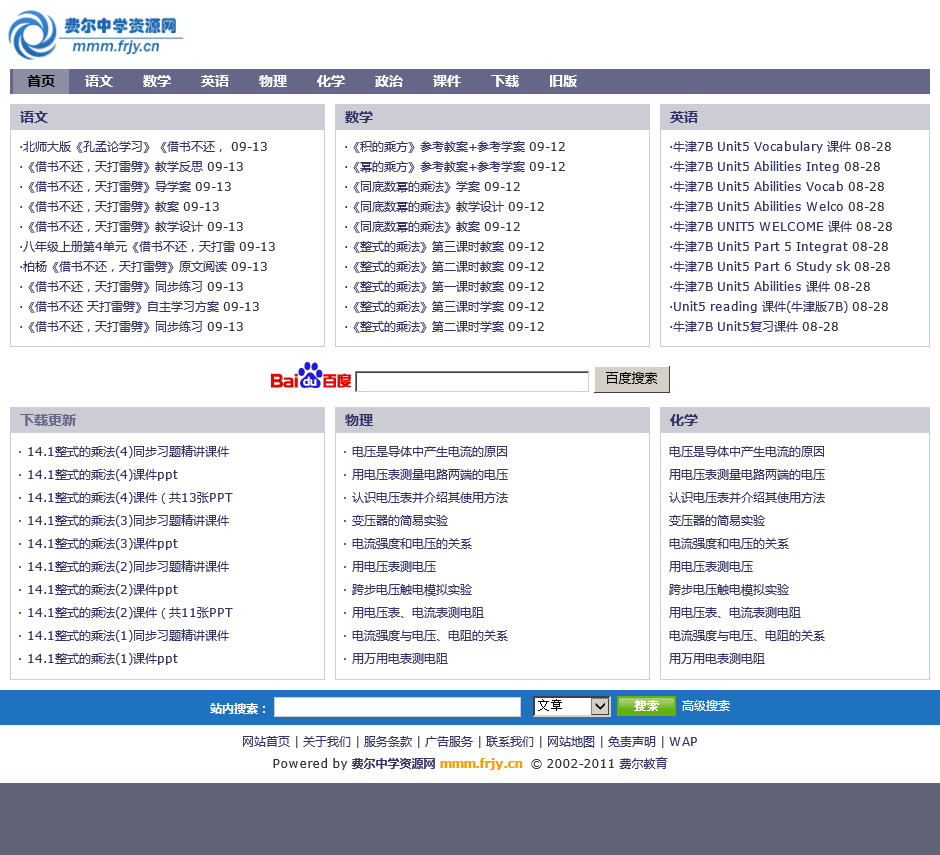
Task: Select the 化学 navigation tab
Action: (331, 82)
